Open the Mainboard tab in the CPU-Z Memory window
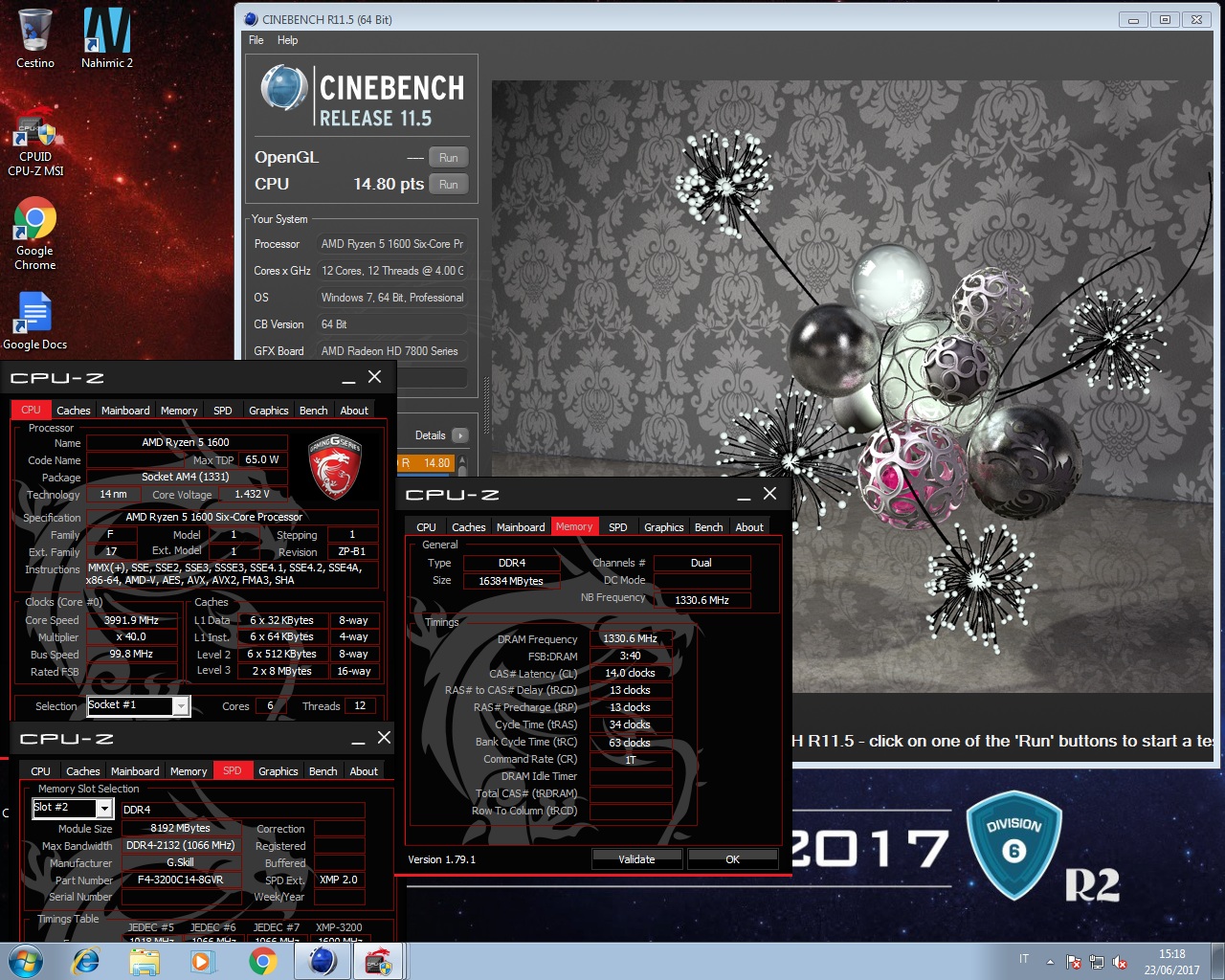 pos(521,527)
